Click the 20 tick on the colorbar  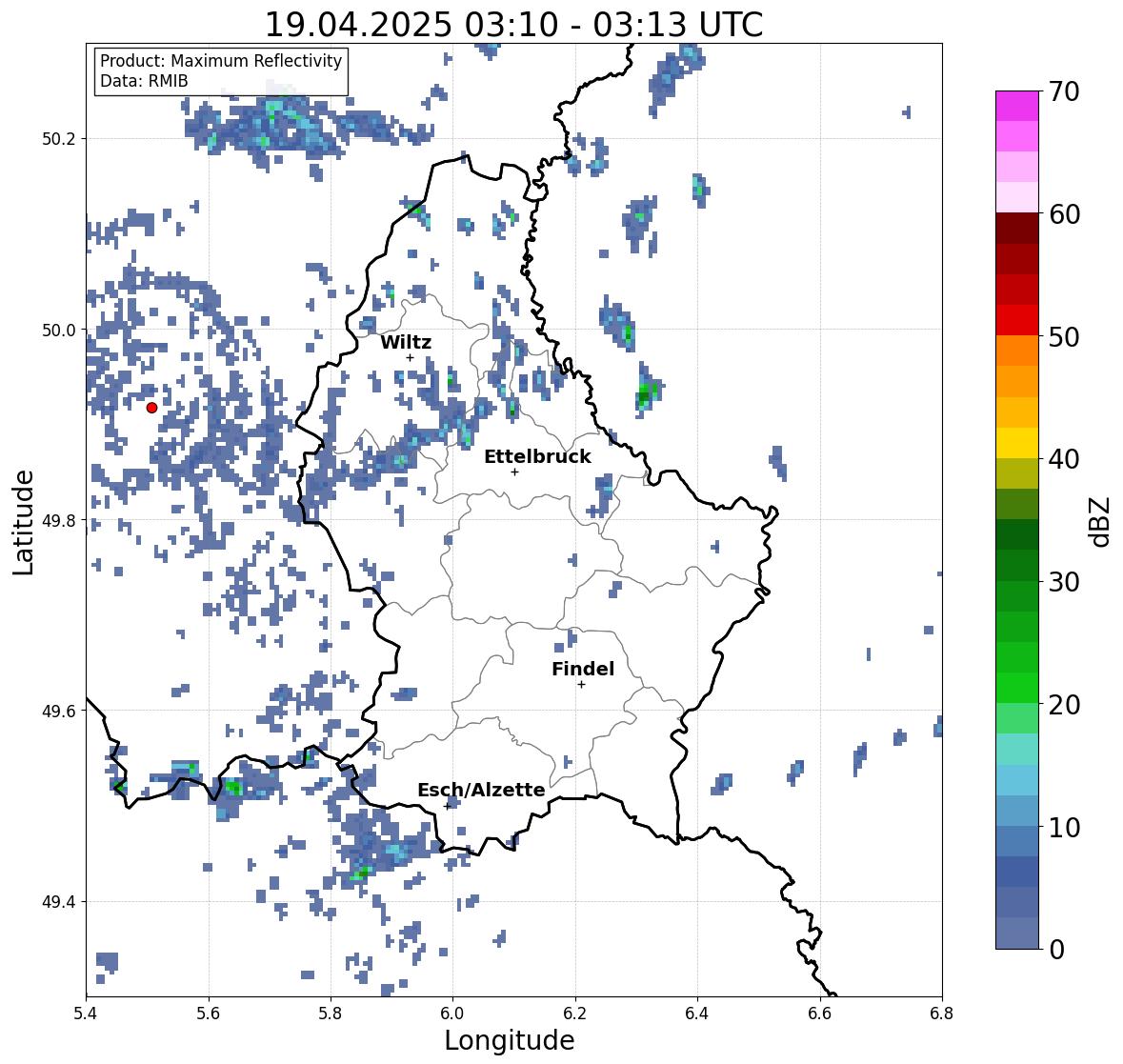1064,705
